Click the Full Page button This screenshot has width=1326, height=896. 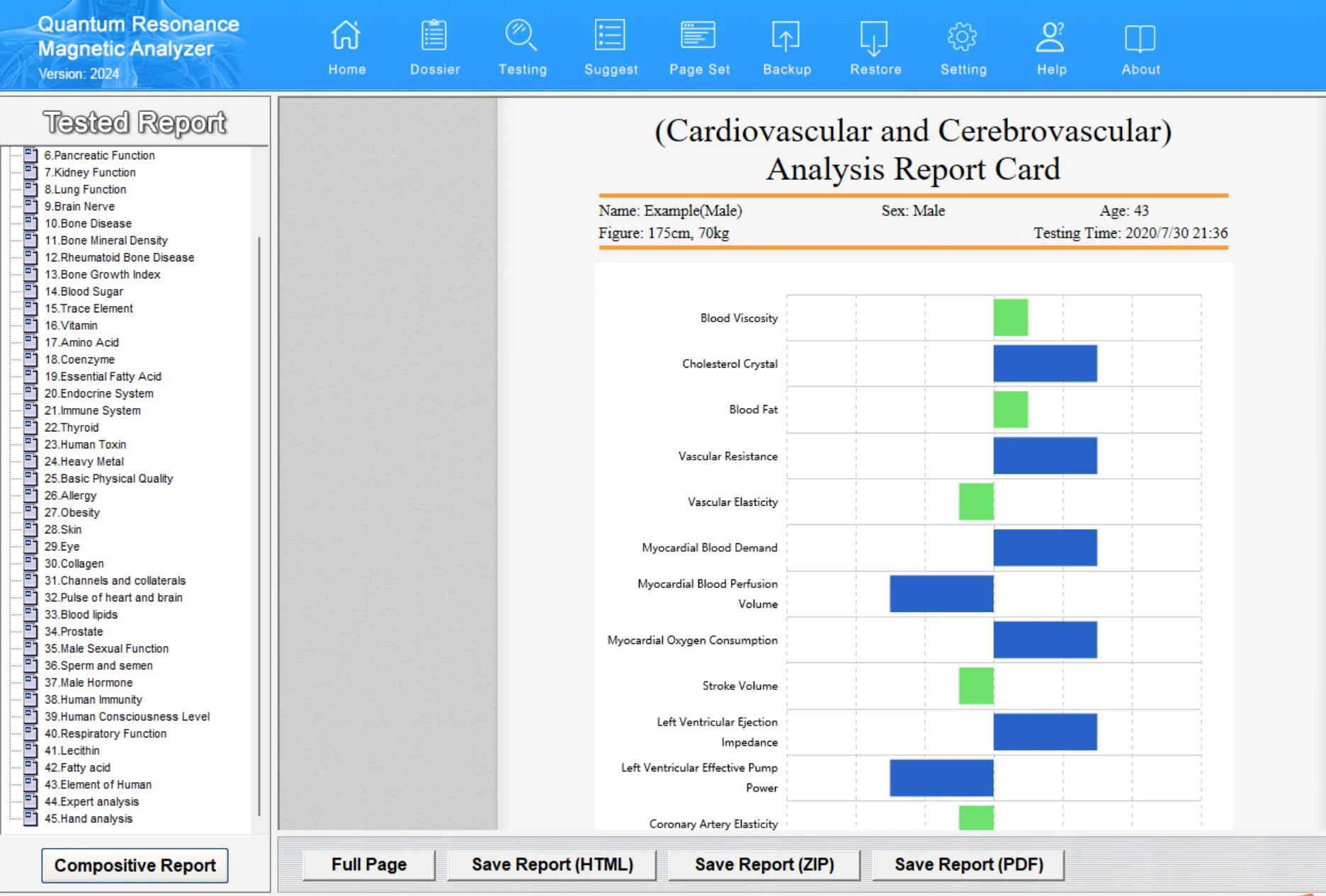pyautogui.click(x=369, y=864)
